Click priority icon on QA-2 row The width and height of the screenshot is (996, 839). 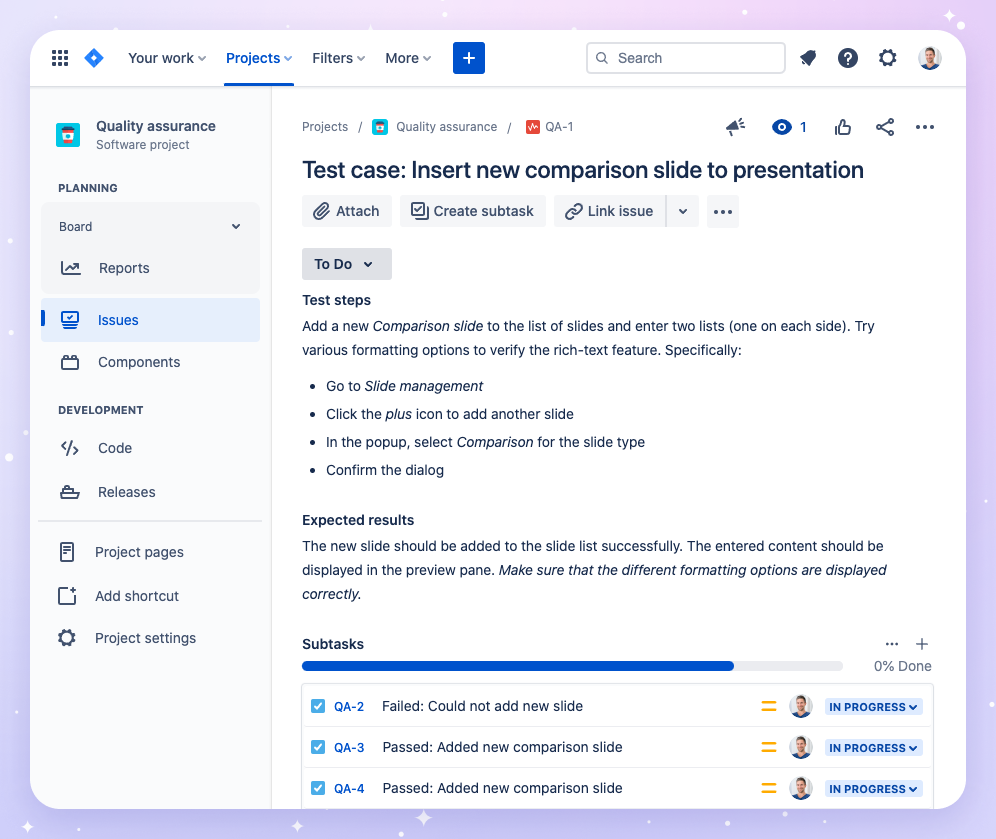tap(769, 706)
